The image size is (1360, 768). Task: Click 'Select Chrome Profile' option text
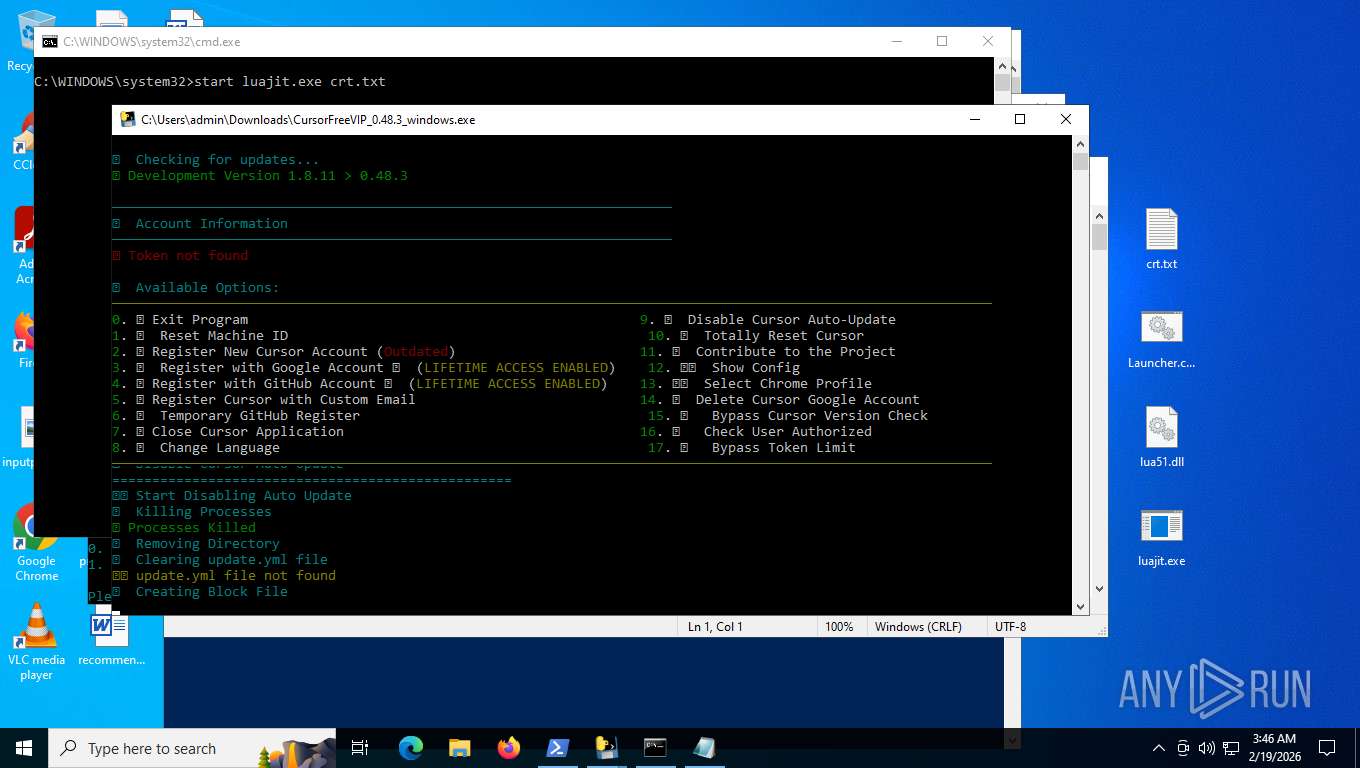(787, 384)
